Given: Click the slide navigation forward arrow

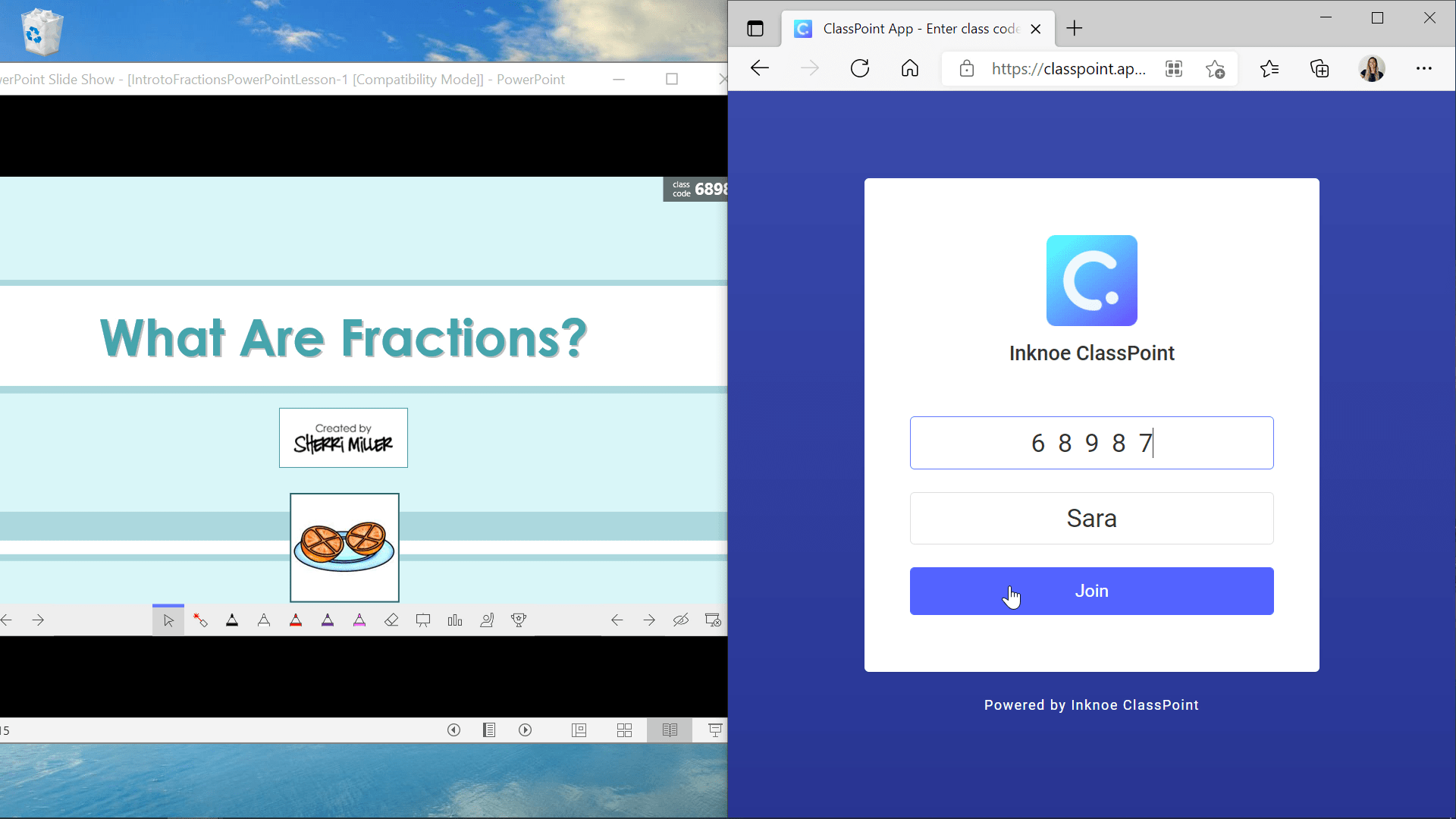Looking at the screenshot, I should [x=37, y=620].
